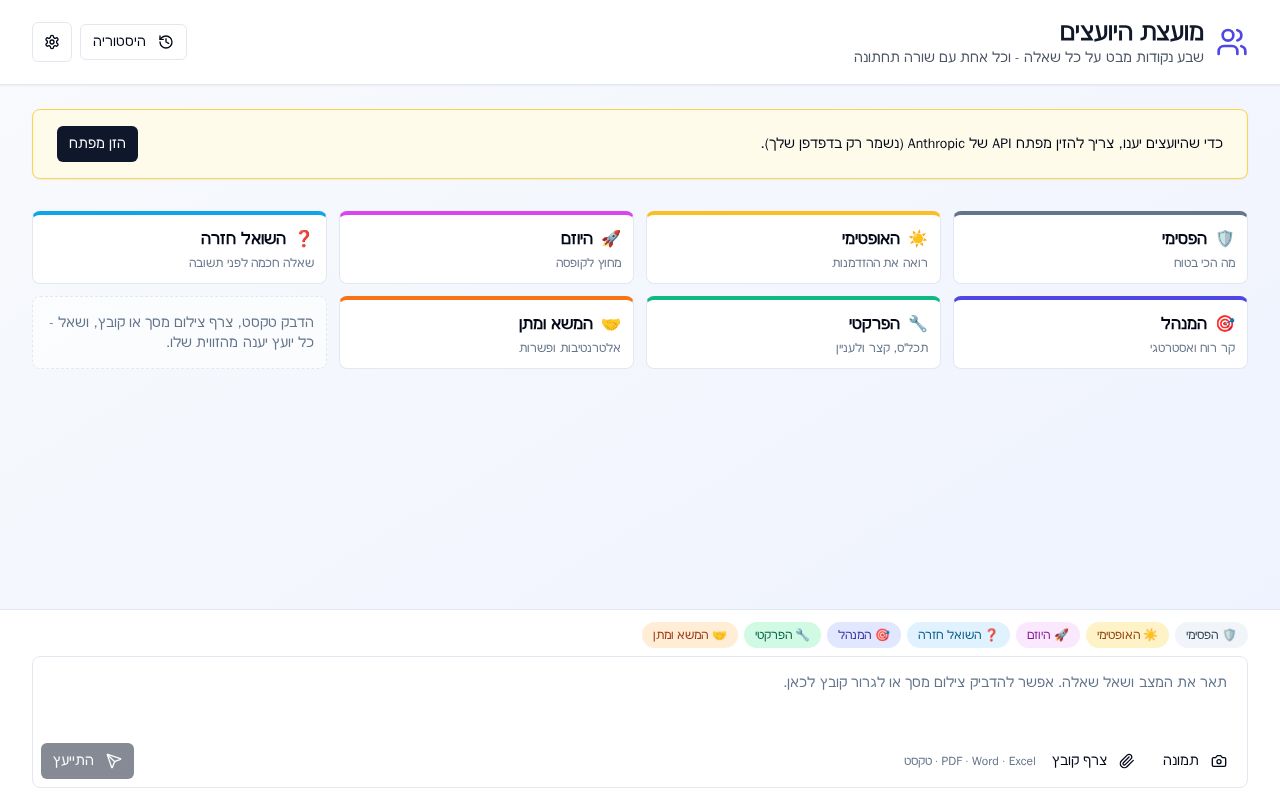Viewport: 1280px width, 800px height.
Task: Click the subtitle 'שבע נקודות מבט' text
Action: pos(1029,58)
